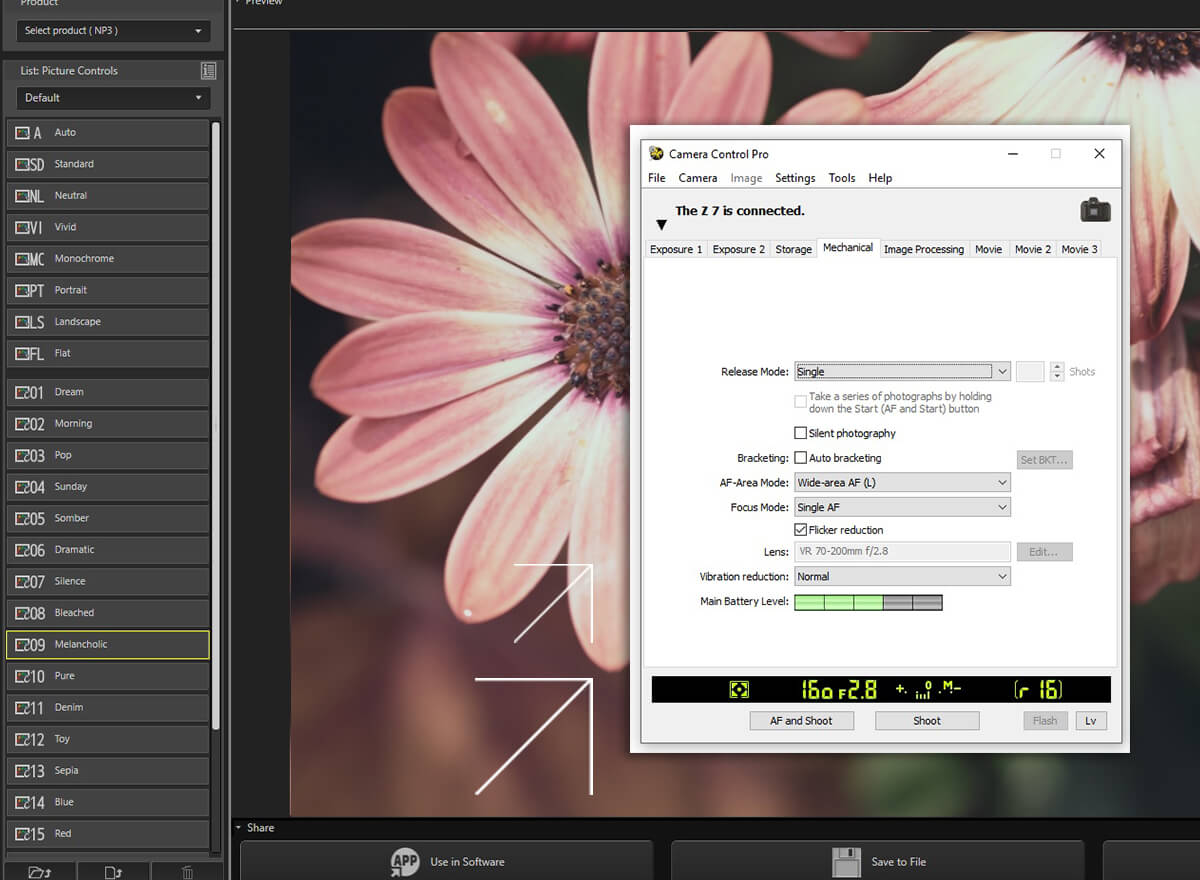The height and width of the screenshot is (880, 1200).
Task: Open the Select product (NP3) dropdown
Action: 113,31
